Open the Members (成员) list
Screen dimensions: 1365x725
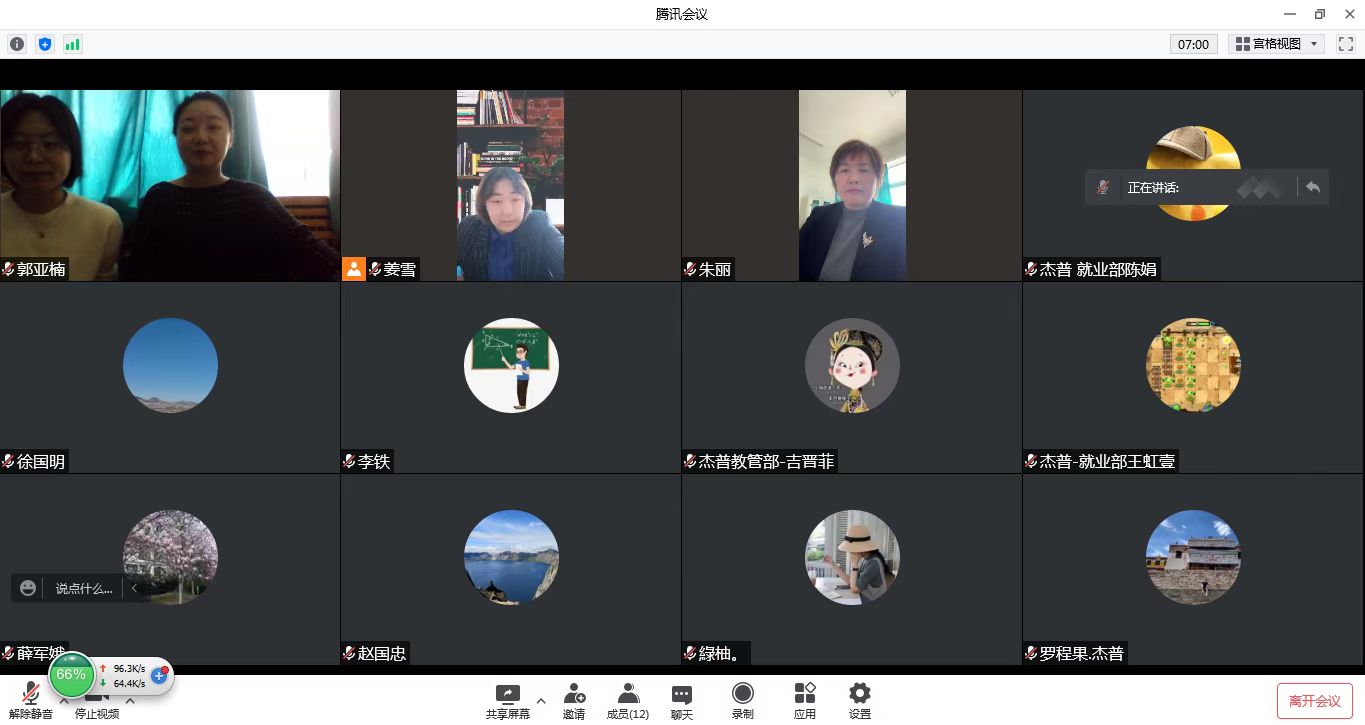628,700
